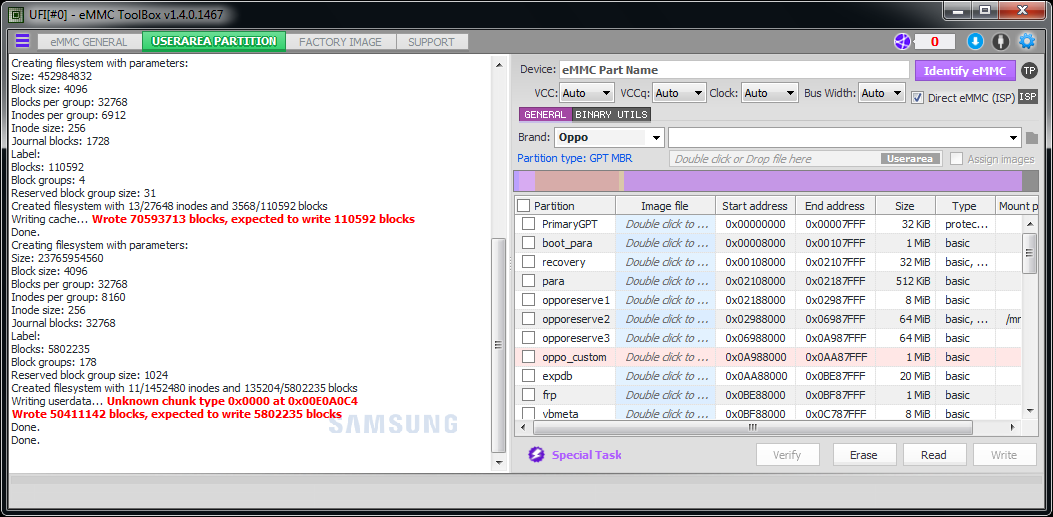Click the blue download update icon
The height and width of the screenshot is (517, 1053).
click(x=975, y=42)
